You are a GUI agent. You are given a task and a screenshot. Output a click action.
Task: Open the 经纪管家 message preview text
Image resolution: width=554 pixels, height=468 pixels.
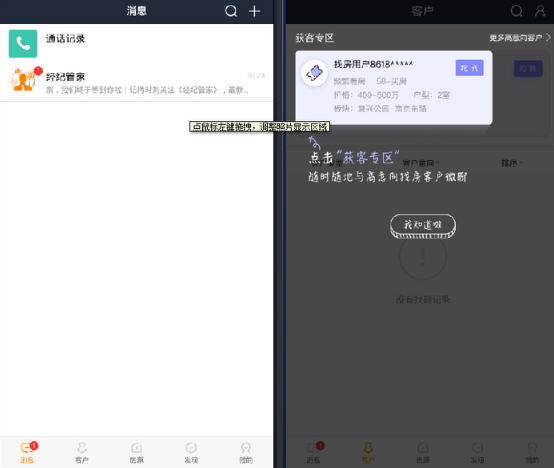pos(147,90)
